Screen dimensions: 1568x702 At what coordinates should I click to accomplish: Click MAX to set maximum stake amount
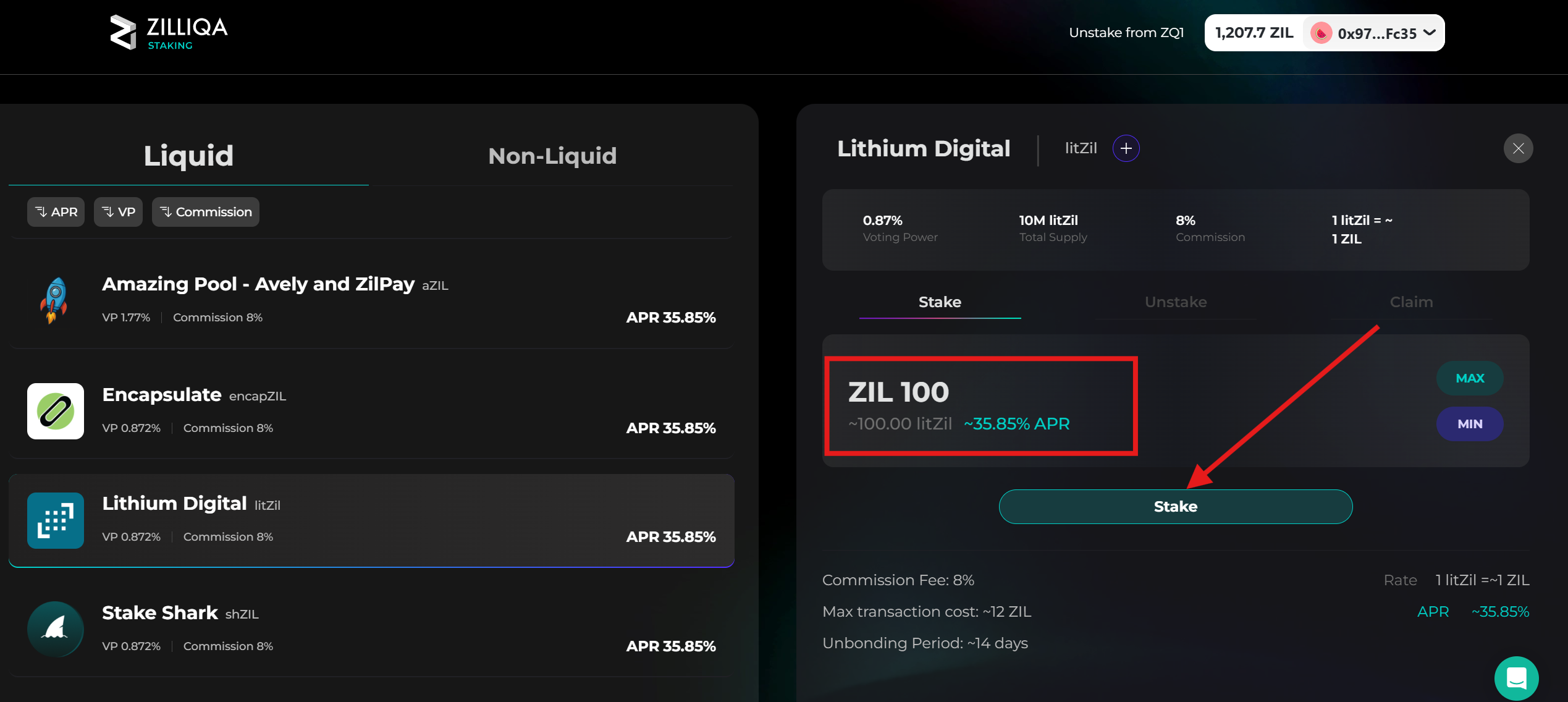click(1470, 378)
